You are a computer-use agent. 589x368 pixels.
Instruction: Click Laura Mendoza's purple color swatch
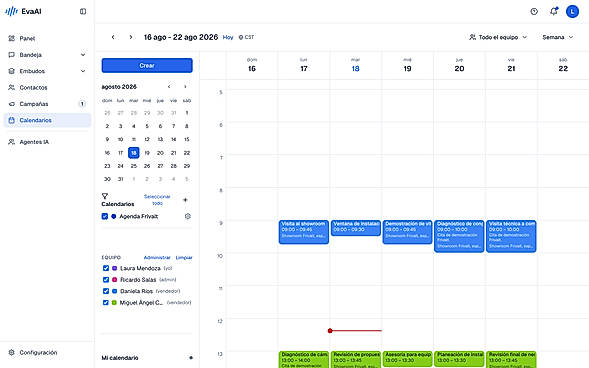click(115, 268)
